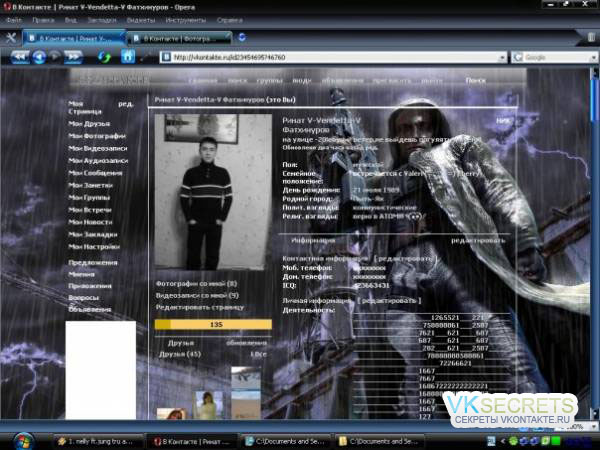Open the friend thumbnail with beach photo
The width and height of the screenshot is (600, 450).
point(246,393)
